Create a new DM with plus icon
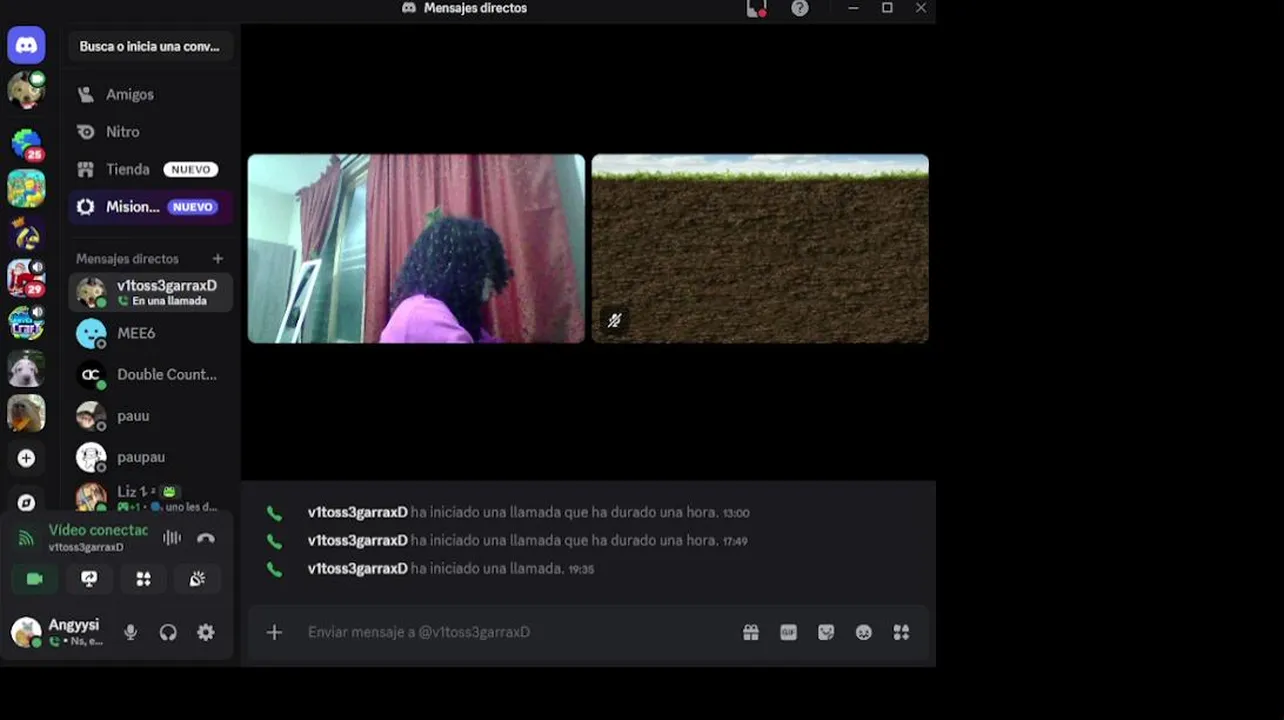The image size is (1284, 720). (x=218, y=259)
